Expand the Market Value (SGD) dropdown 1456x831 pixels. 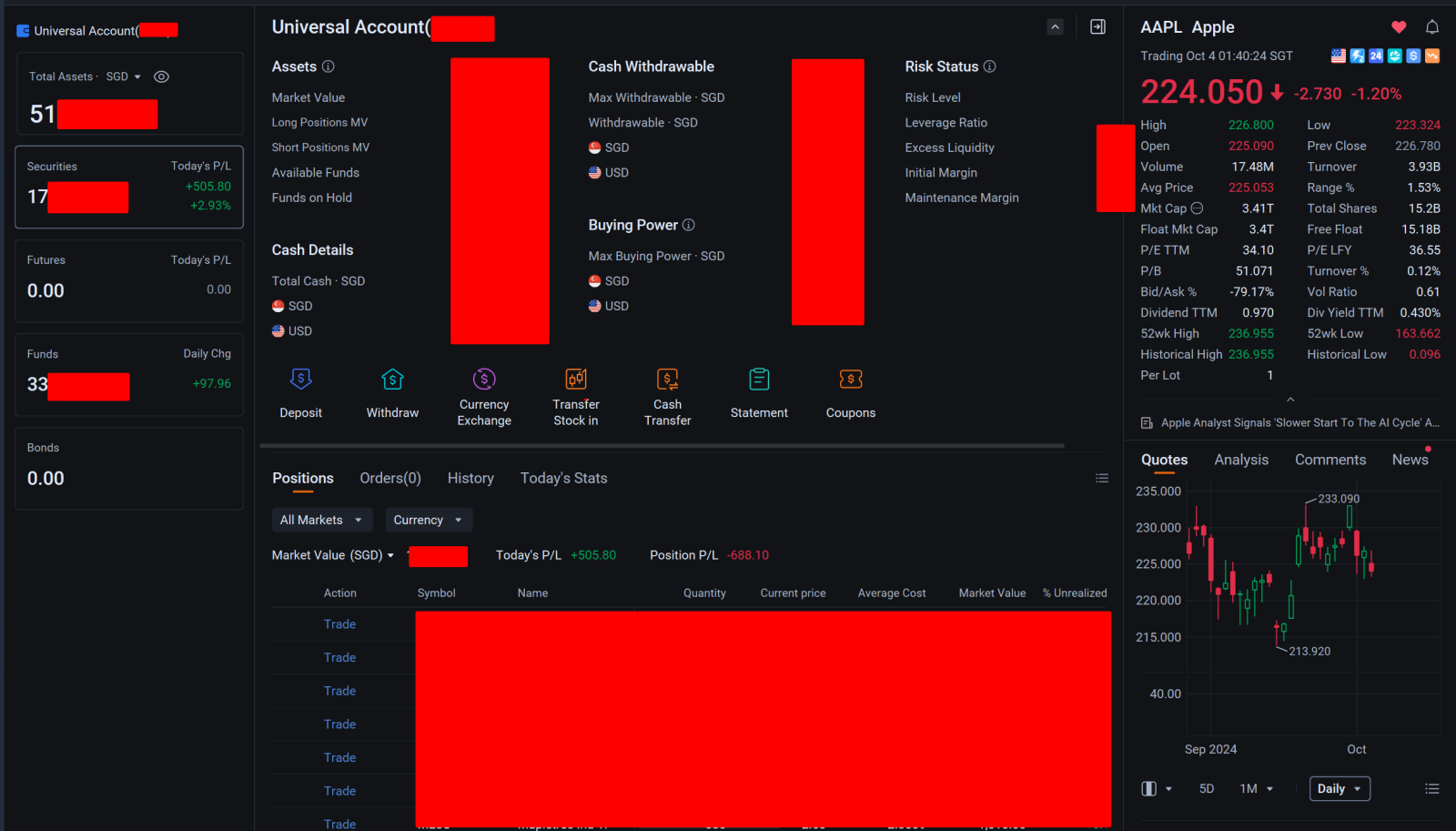point(333,555)
